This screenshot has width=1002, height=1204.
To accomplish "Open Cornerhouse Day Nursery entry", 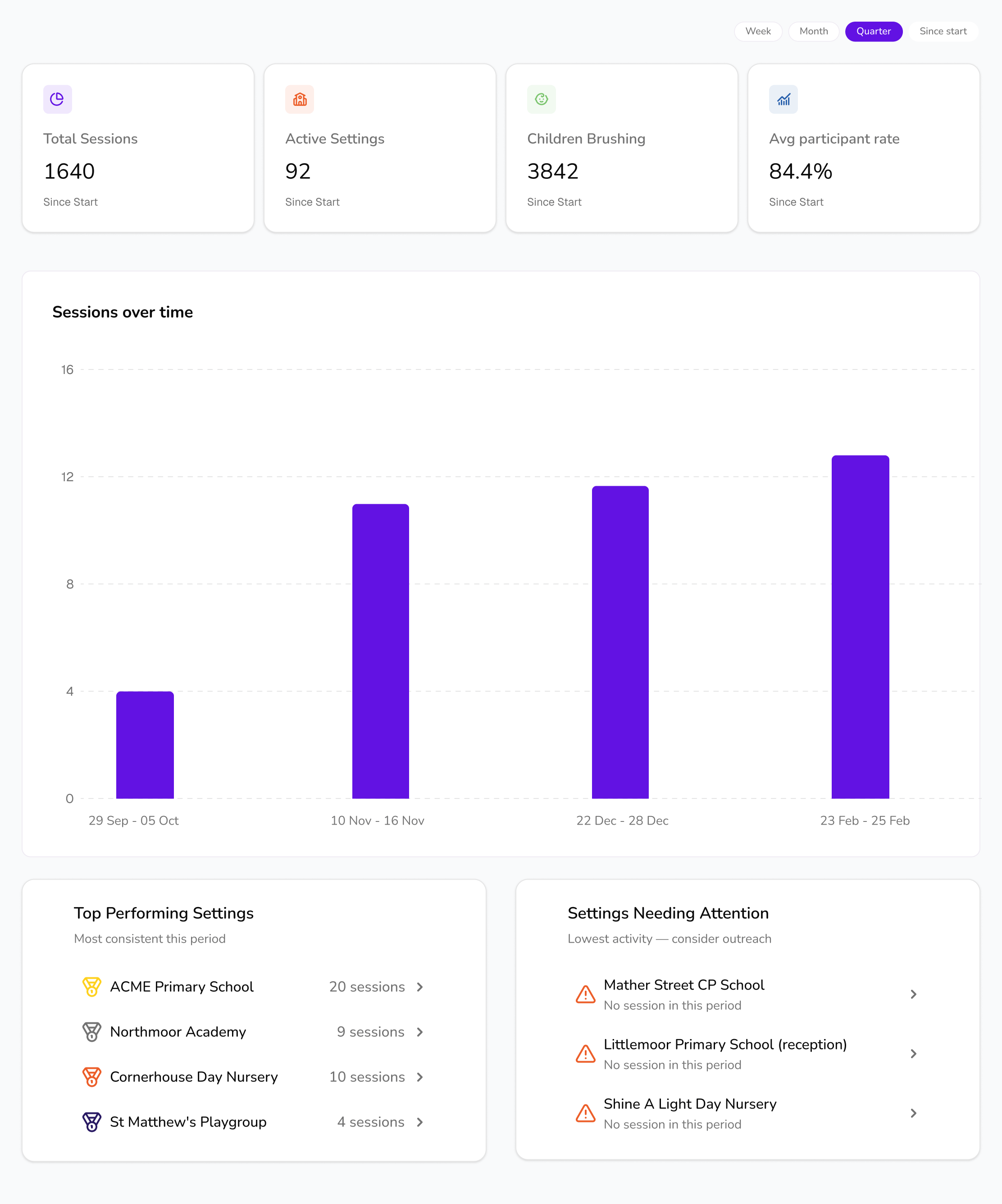I will click(194, 1077).
